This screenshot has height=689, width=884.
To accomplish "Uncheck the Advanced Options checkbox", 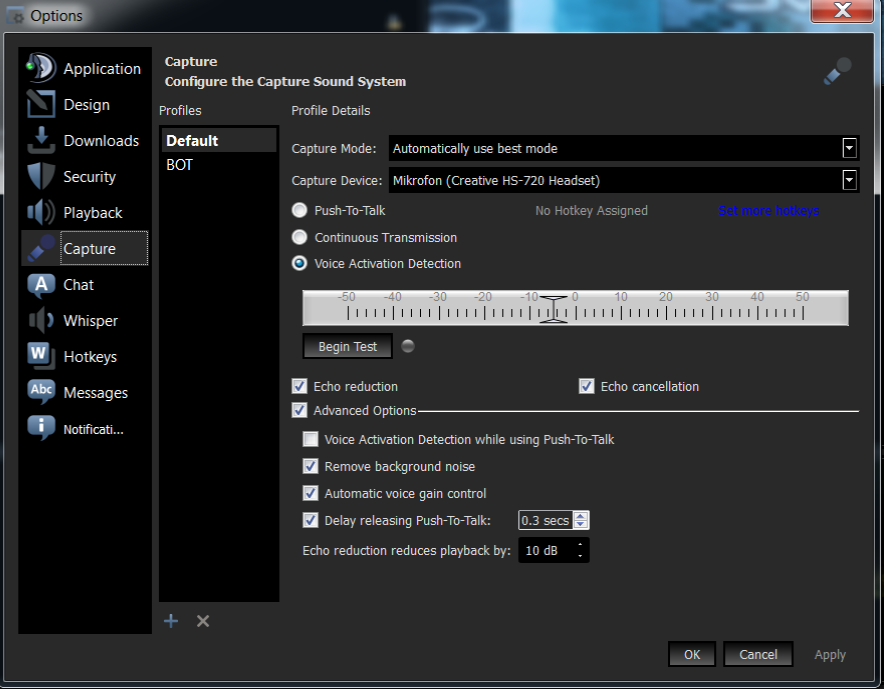I will point(299,410).
